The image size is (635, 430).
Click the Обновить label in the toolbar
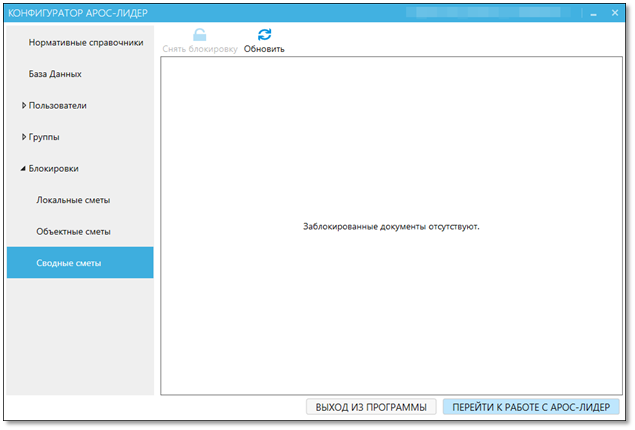264,49
